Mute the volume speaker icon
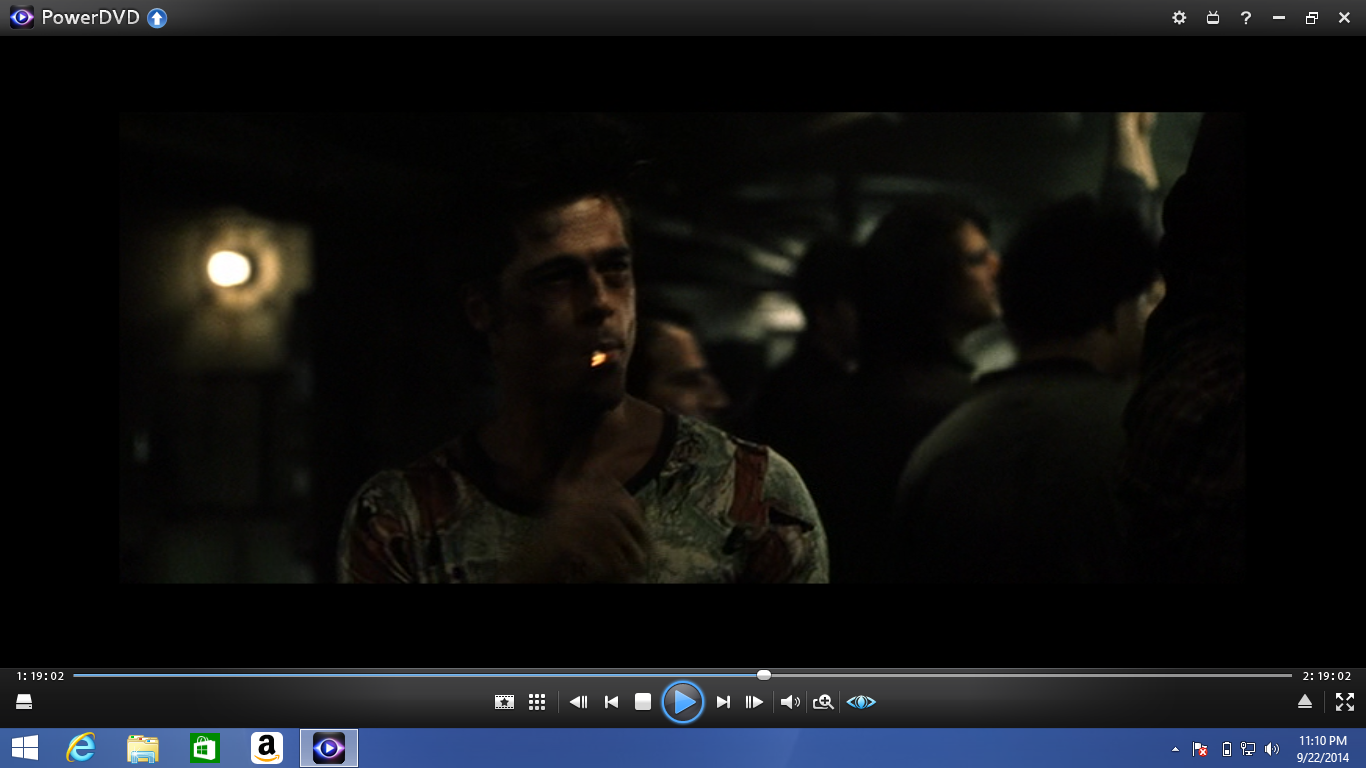Screen dimensions: 1366x768 pos(790,702)
